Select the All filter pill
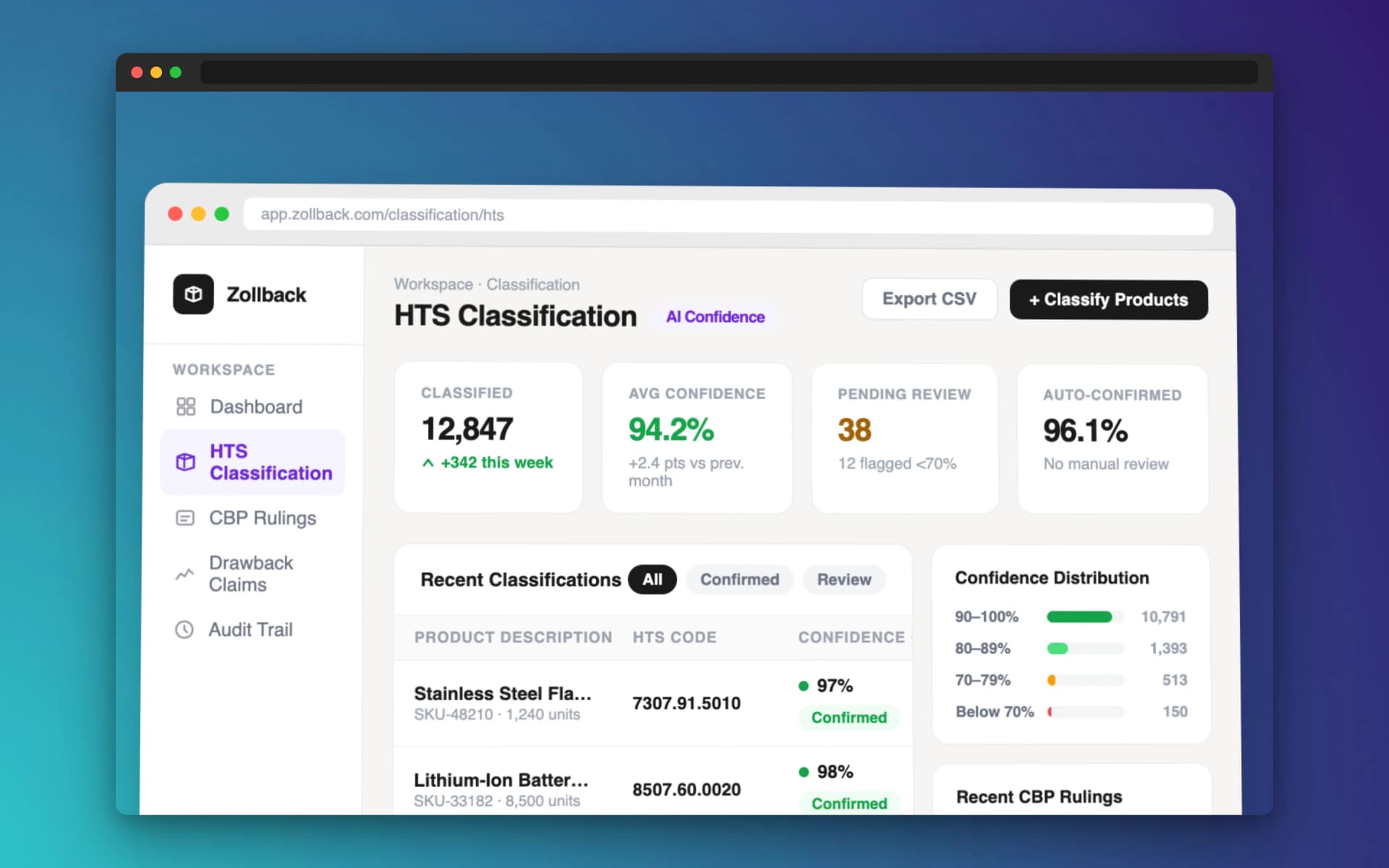This screenshot has height=868, width=1389. click(652, 579)
